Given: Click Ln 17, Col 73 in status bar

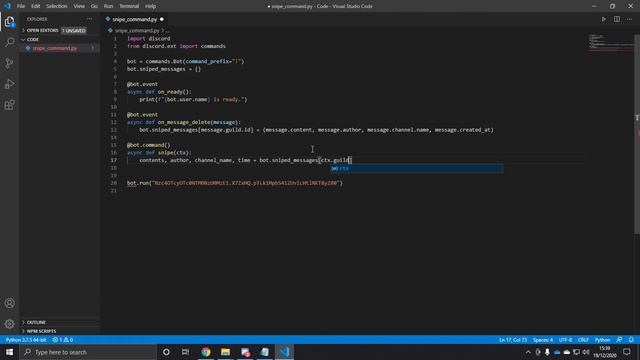Looking at the screenshot, I should tap(513, 340).
